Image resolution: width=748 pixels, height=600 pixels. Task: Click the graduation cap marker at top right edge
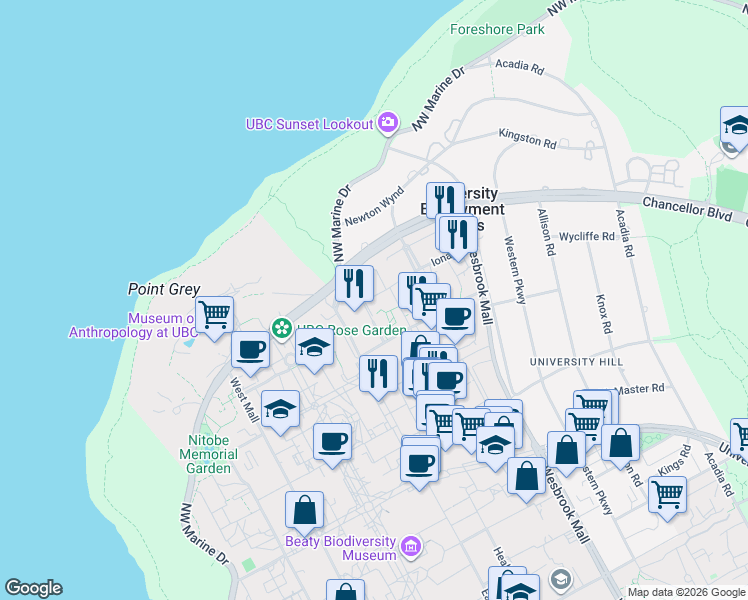click(x=735, y=127)
